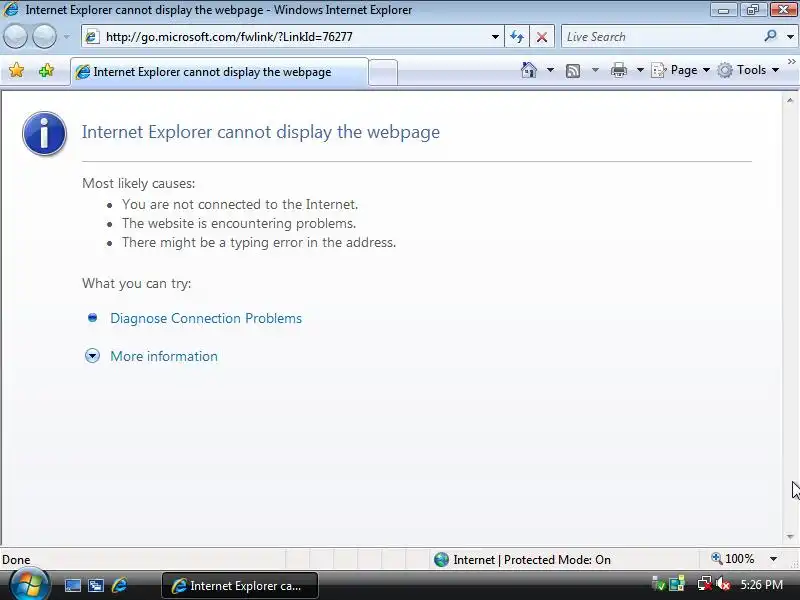Click the Refresh page button
The height and width of the screenshot is (600, 800).
(517, 37)
